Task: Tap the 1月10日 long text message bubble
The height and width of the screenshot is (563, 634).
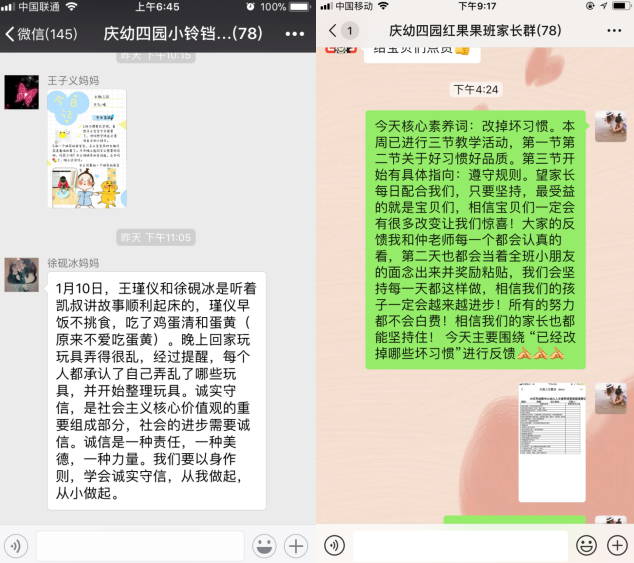Action: [155, 390]
